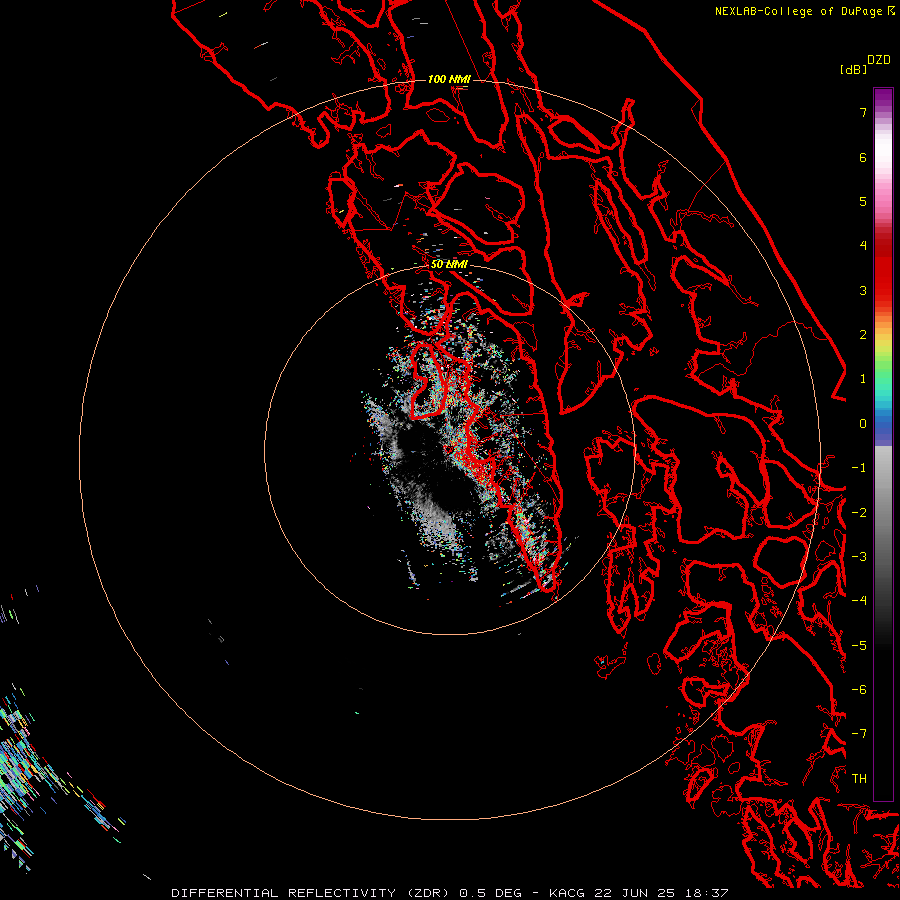This screenshot has height=900, width=900.
Task: Click the 7 value on the color scale
Action: click(x=863, y=112)
